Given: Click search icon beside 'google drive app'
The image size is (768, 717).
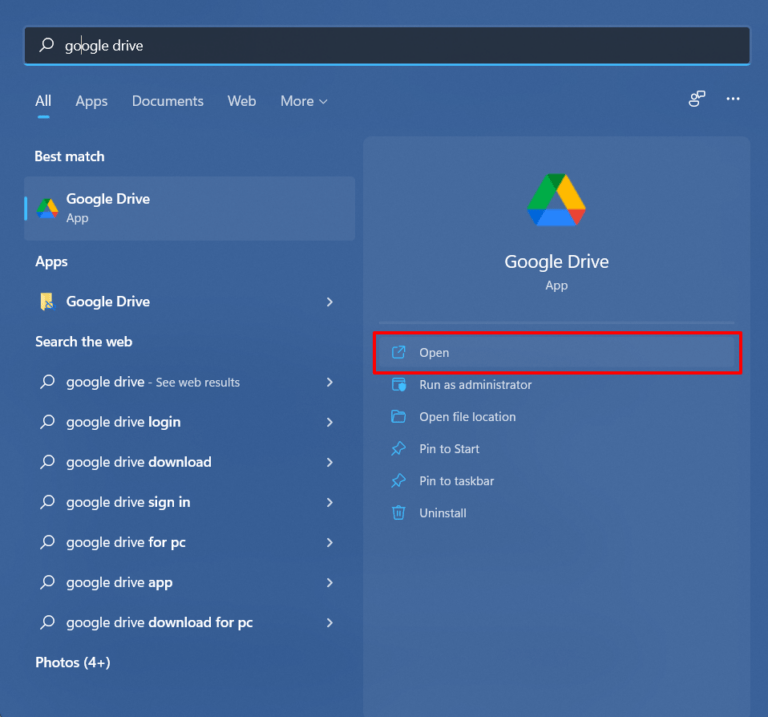Looking at the screenshot, I should pyautogui.click(x=48, y=582).
